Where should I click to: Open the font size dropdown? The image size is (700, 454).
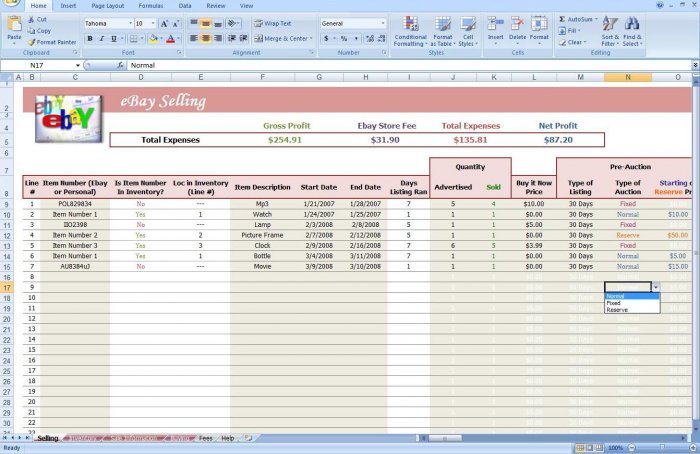click(x=153, y=24)
